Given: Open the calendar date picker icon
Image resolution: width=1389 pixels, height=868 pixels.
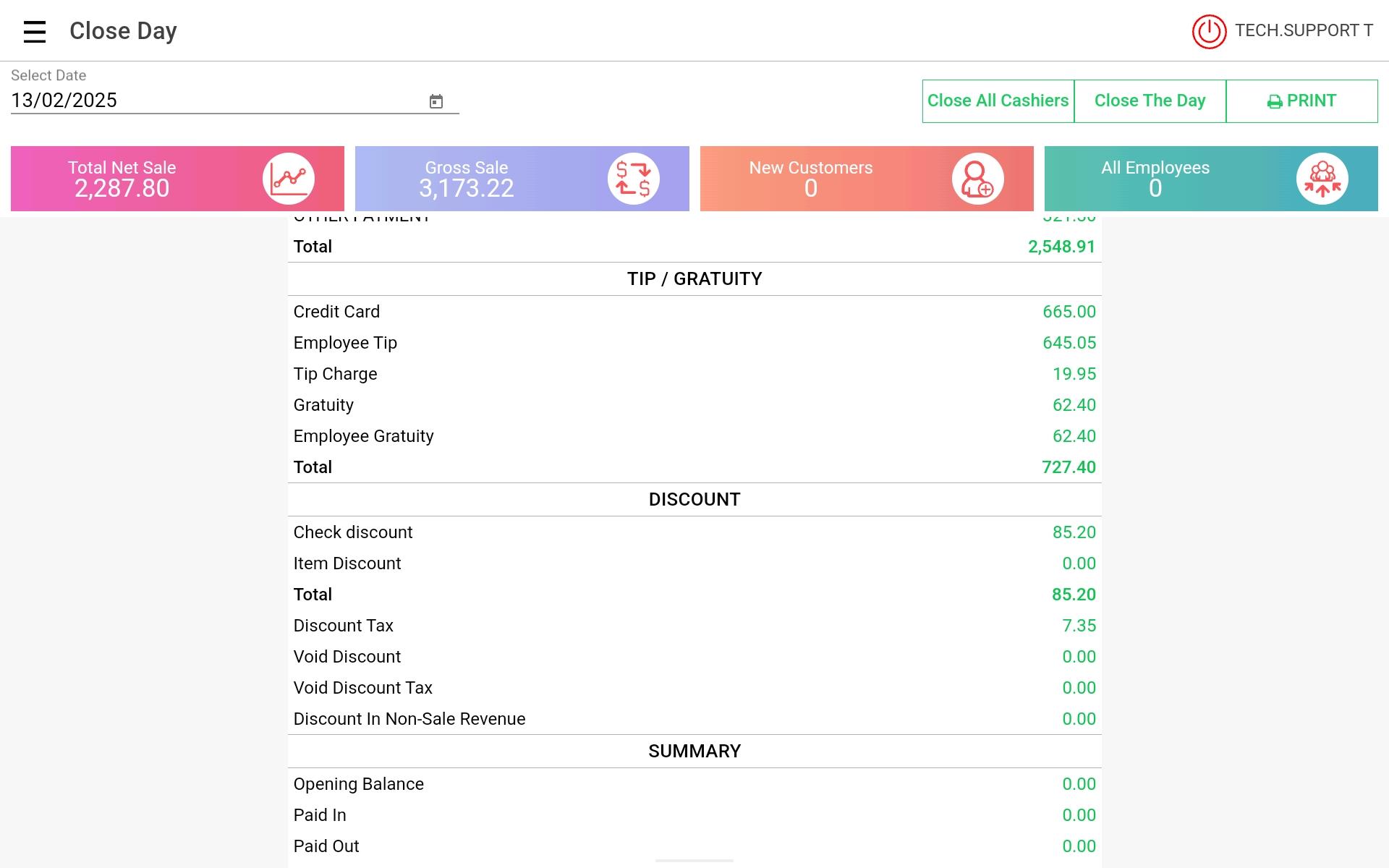Looking at the screenshot, I should [x=436, y=101].
